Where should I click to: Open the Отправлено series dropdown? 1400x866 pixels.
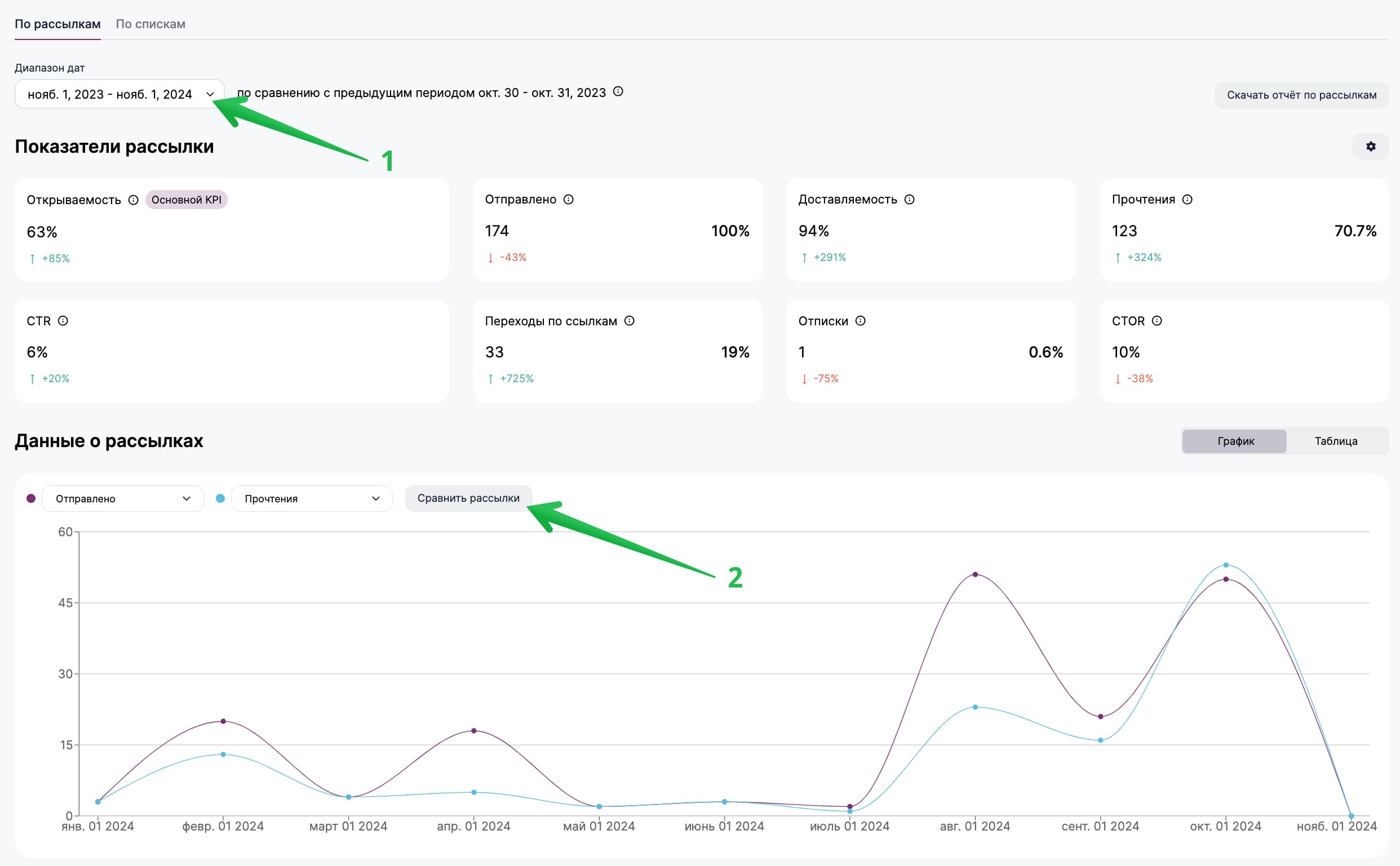pos(122,499)
